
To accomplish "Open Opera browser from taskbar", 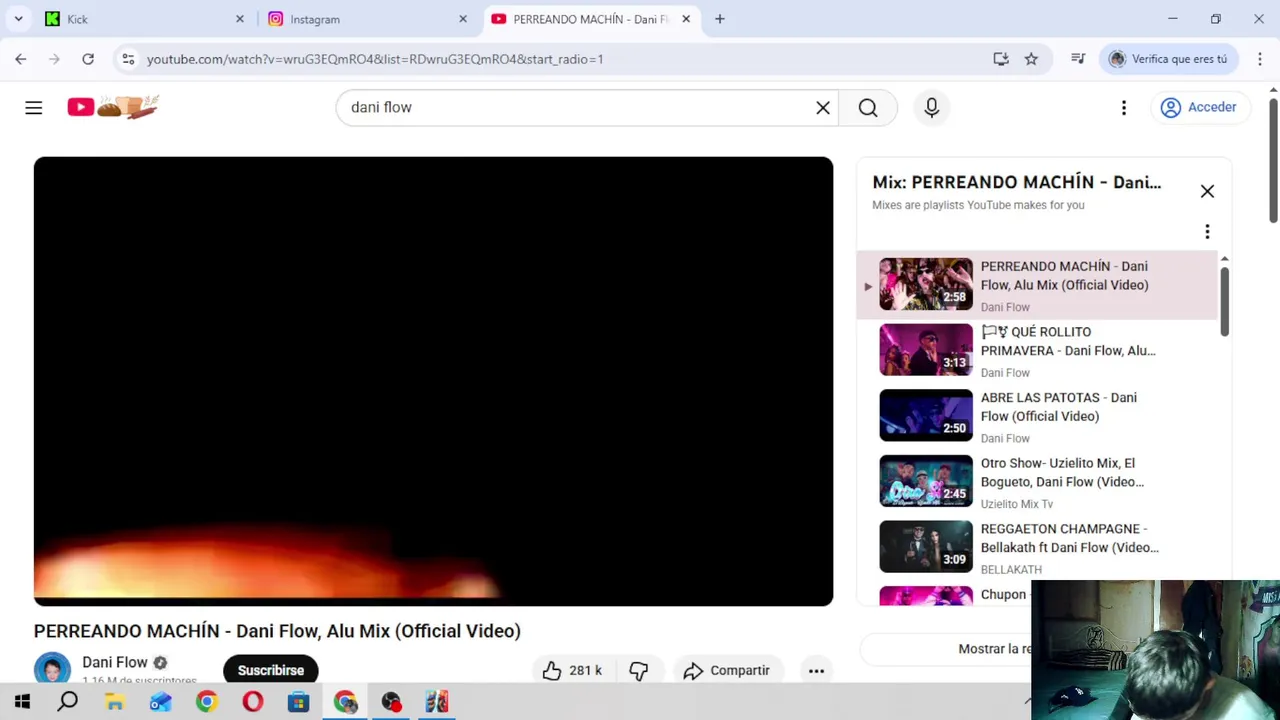I will tap(252, 702).
